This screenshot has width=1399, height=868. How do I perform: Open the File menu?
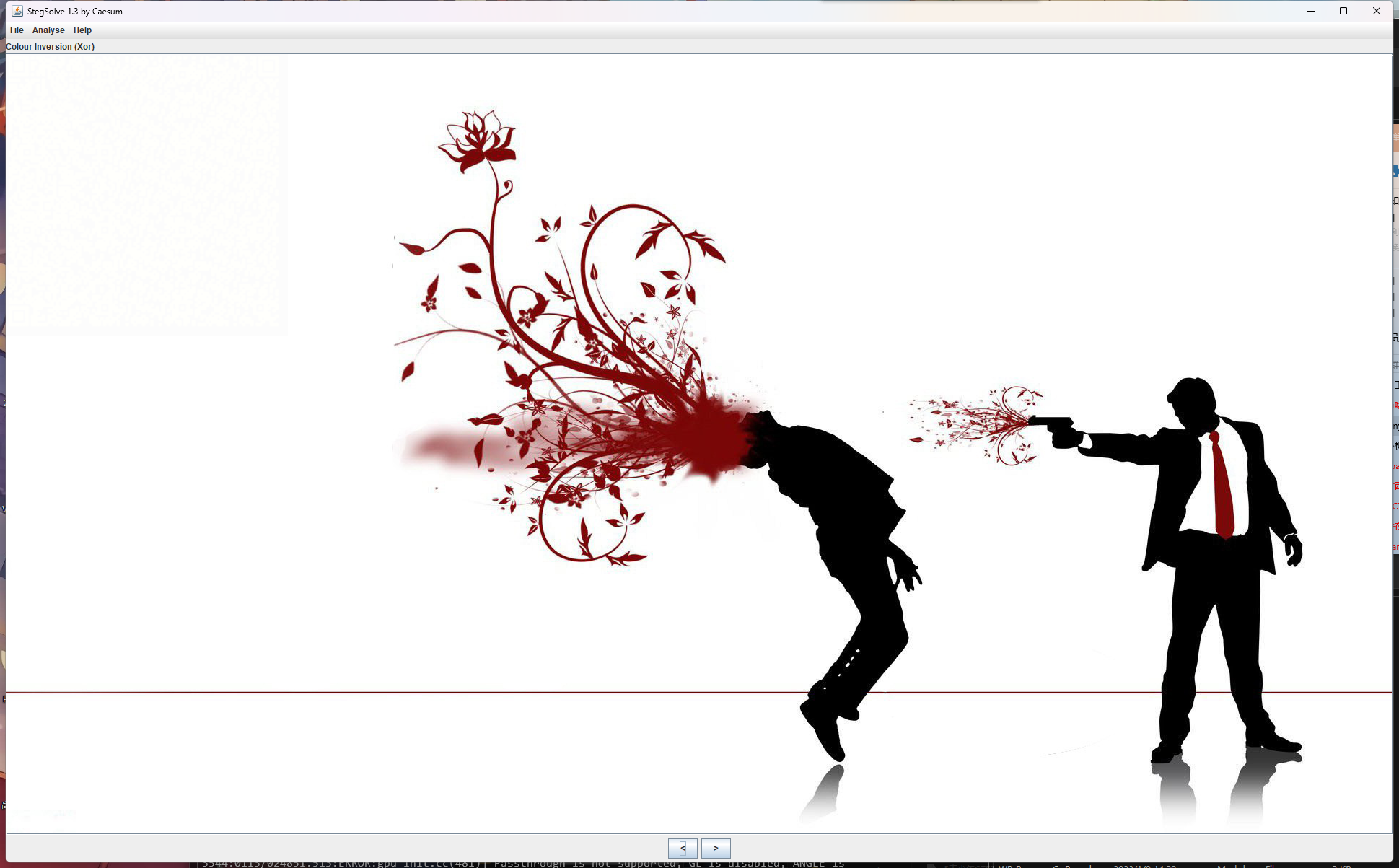click(17, 30)
